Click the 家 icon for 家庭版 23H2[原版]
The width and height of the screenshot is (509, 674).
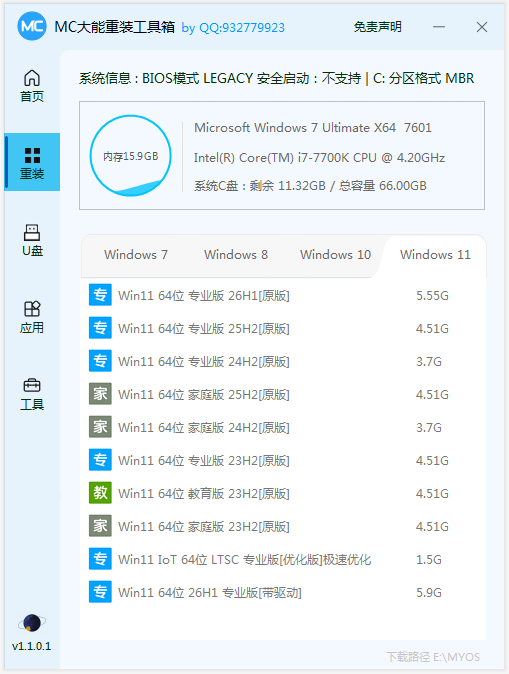(x=100, y=526)
